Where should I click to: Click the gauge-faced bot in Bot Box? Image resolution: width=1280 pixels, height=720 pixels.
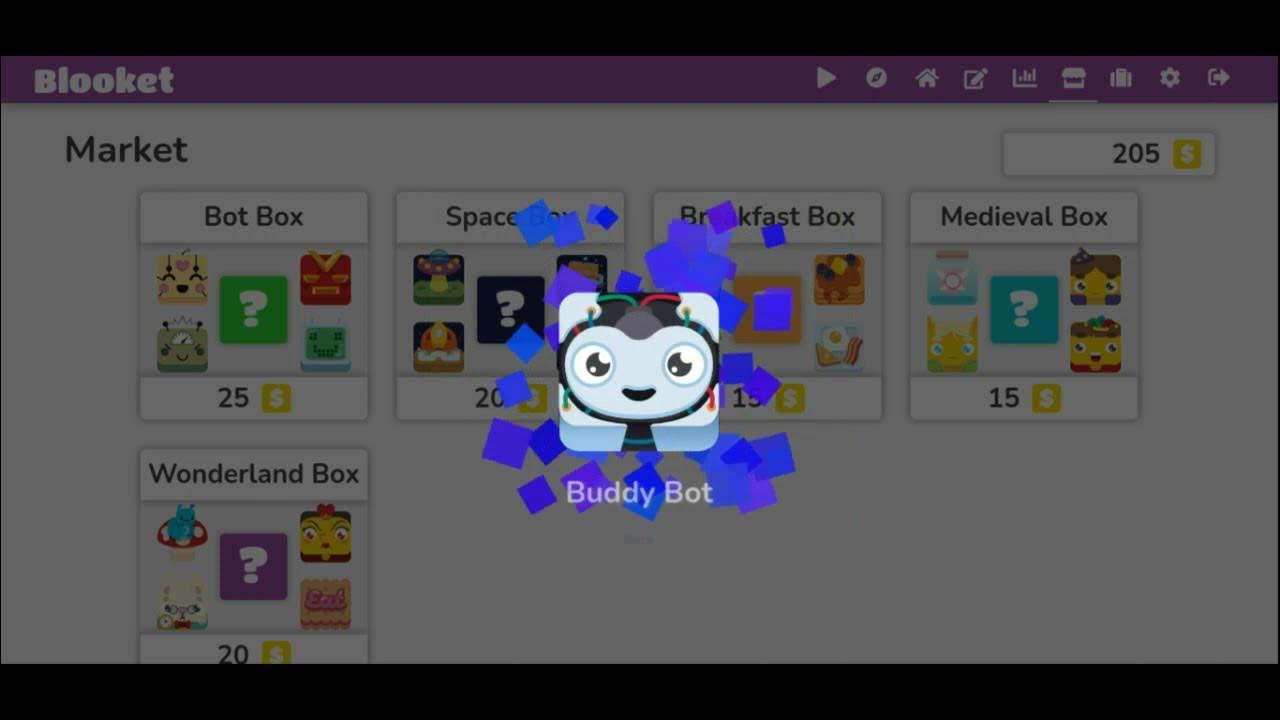tap(182, 346)
